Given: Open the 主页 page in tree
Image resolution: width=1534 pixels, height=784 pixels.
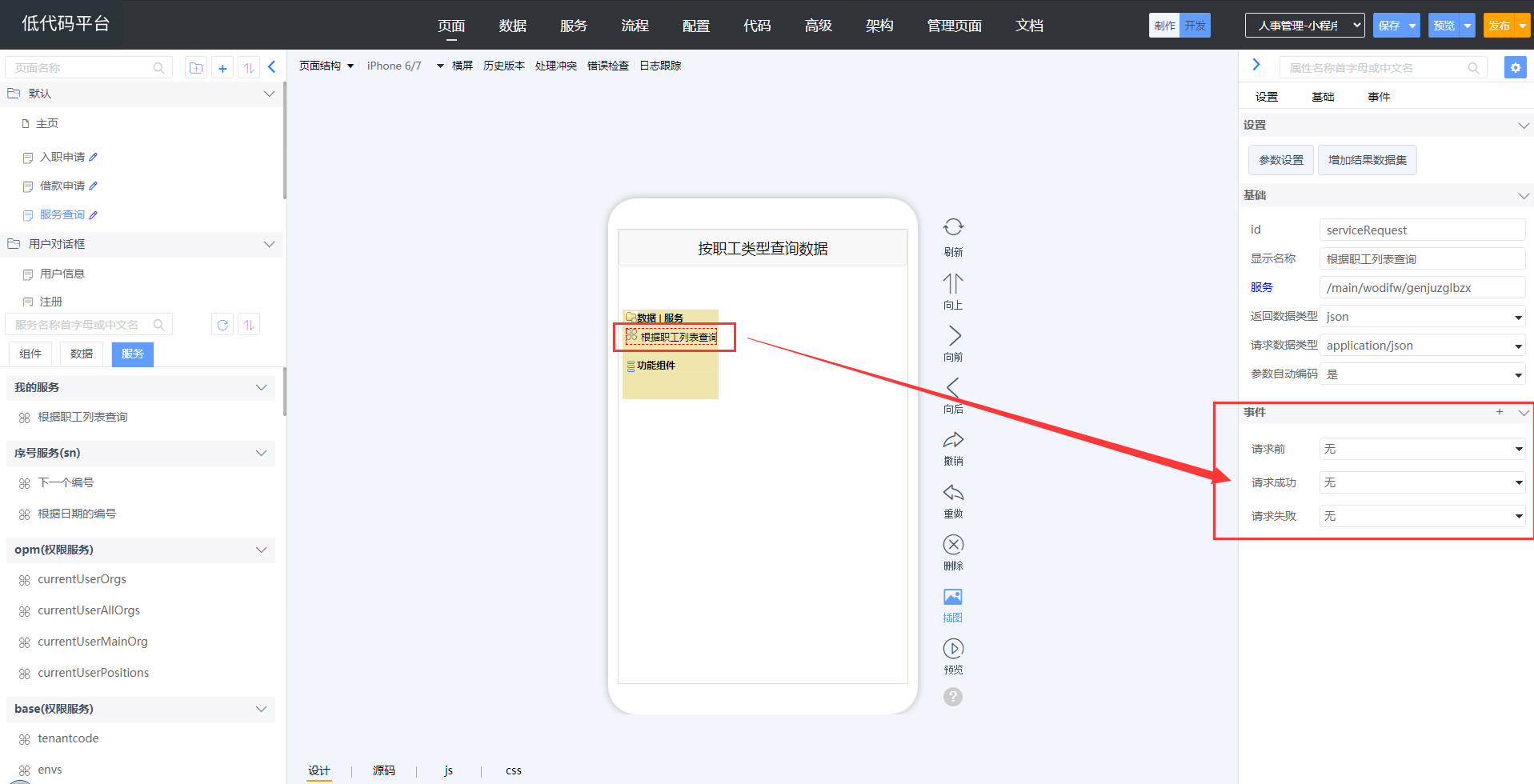Looking at the screenshot, I should 47,123.
